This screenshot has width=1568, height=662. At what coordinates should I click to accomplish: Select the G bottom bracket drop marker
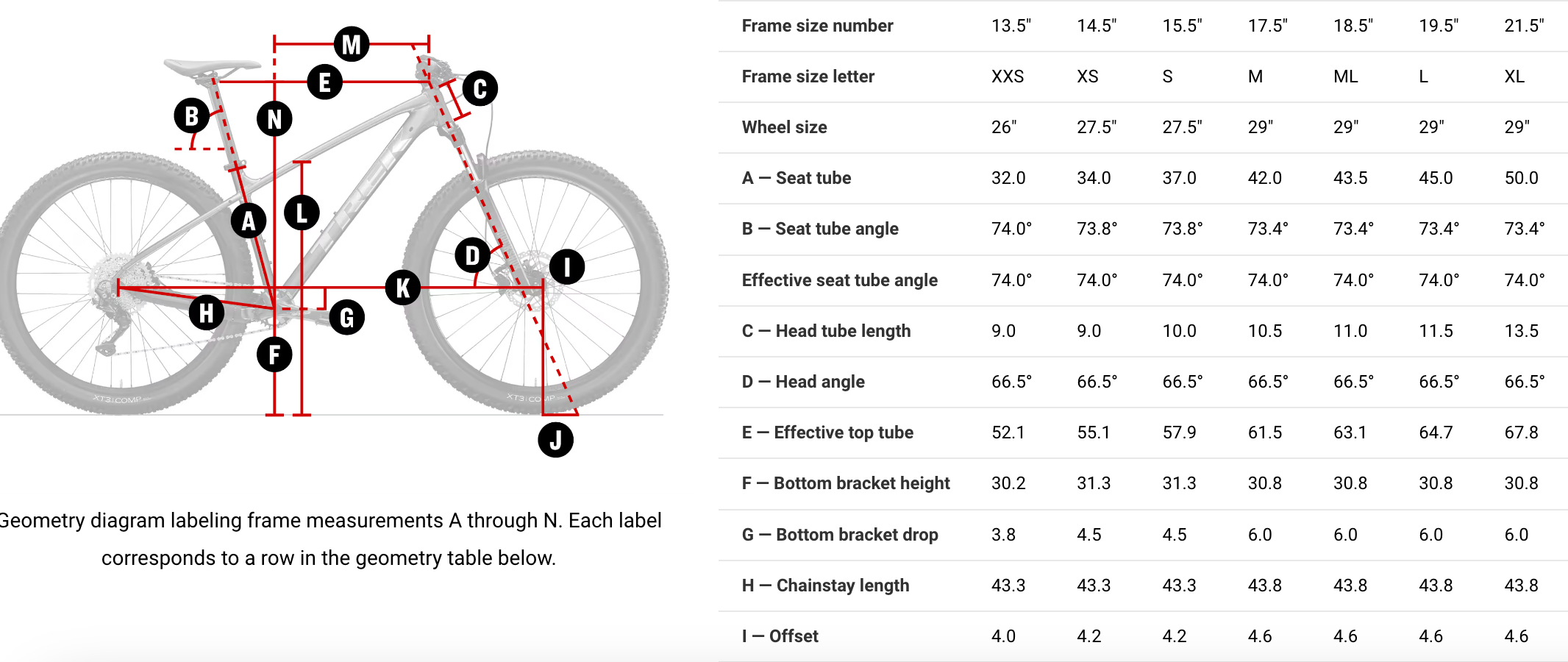[346, 317]
